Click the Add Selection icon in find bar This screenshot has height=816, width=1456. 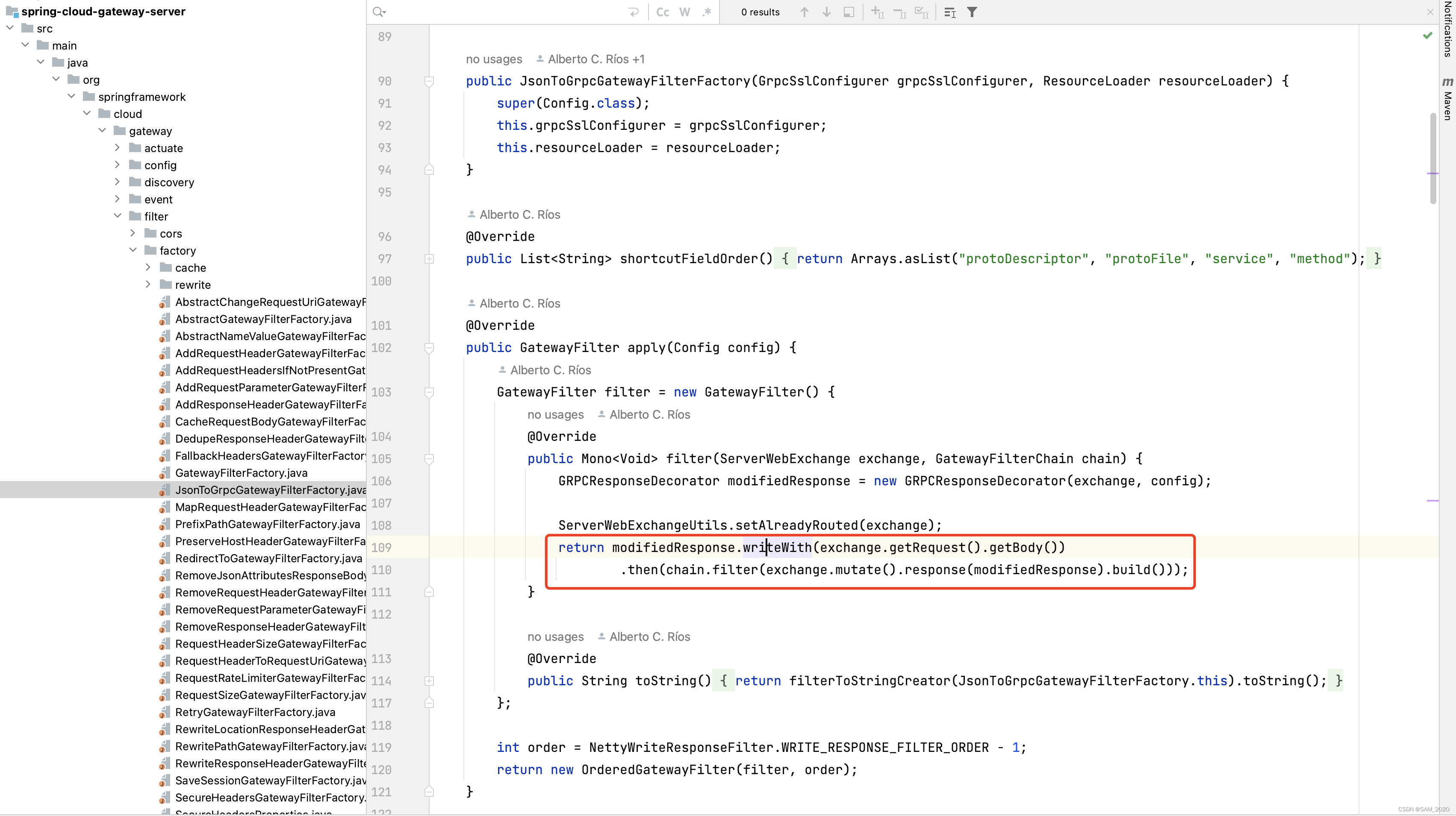877,12
